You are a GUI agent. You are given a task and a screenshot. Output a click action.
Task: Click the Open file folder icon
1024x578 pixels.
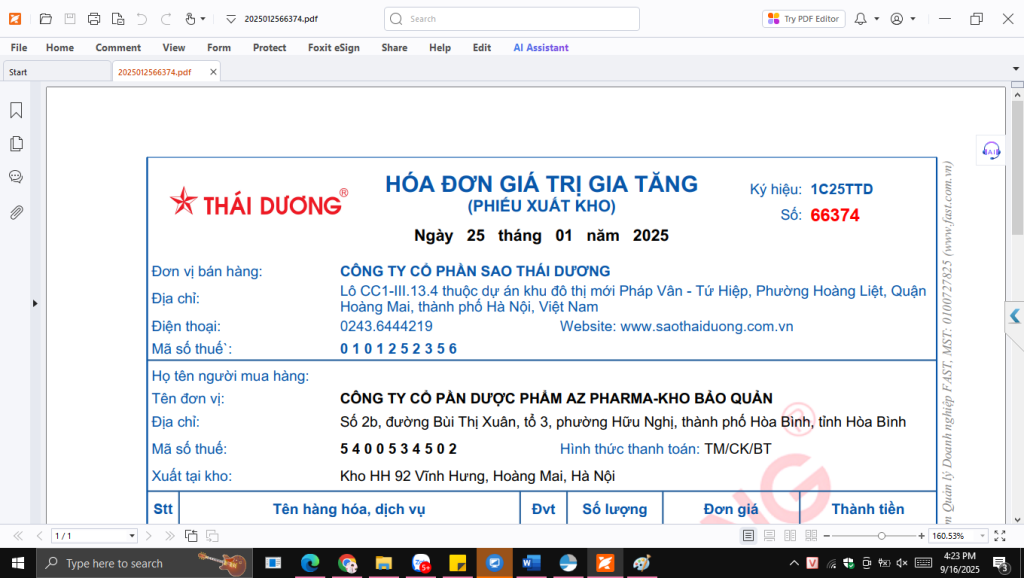click(46, 19)
